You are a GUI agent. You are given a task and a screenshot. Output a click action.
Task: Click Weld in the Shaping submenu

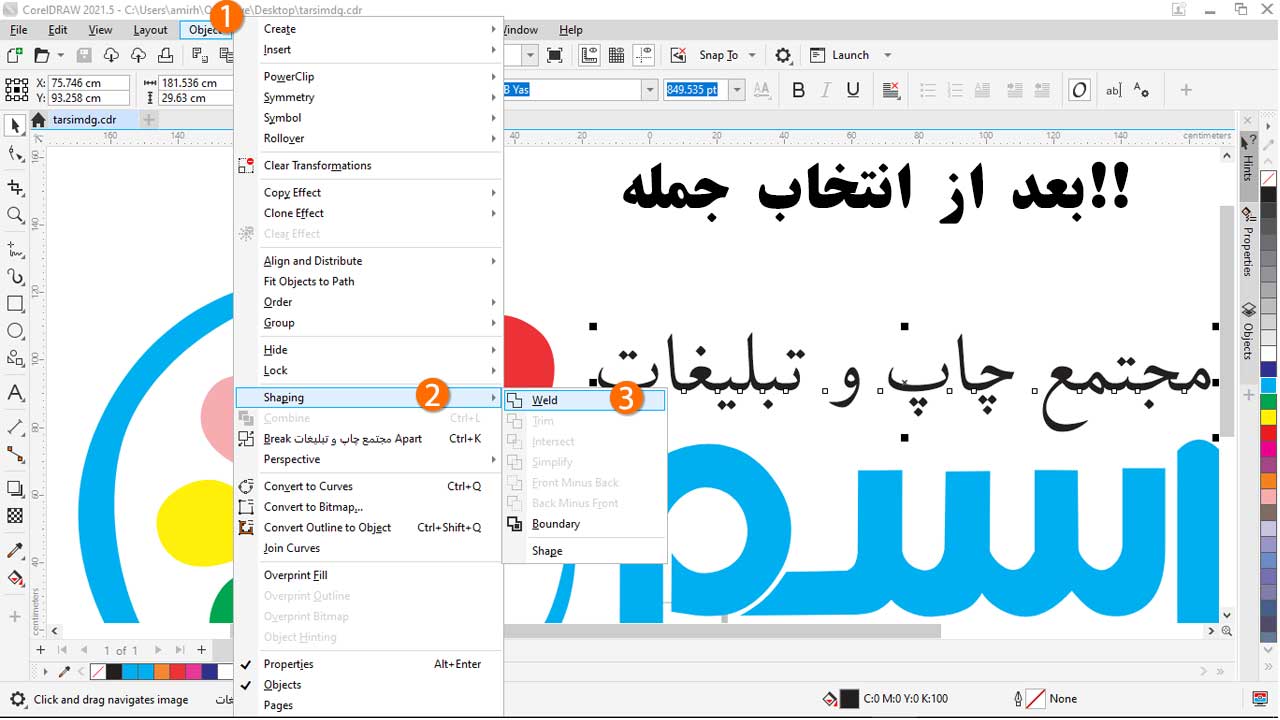click(545, 400)
